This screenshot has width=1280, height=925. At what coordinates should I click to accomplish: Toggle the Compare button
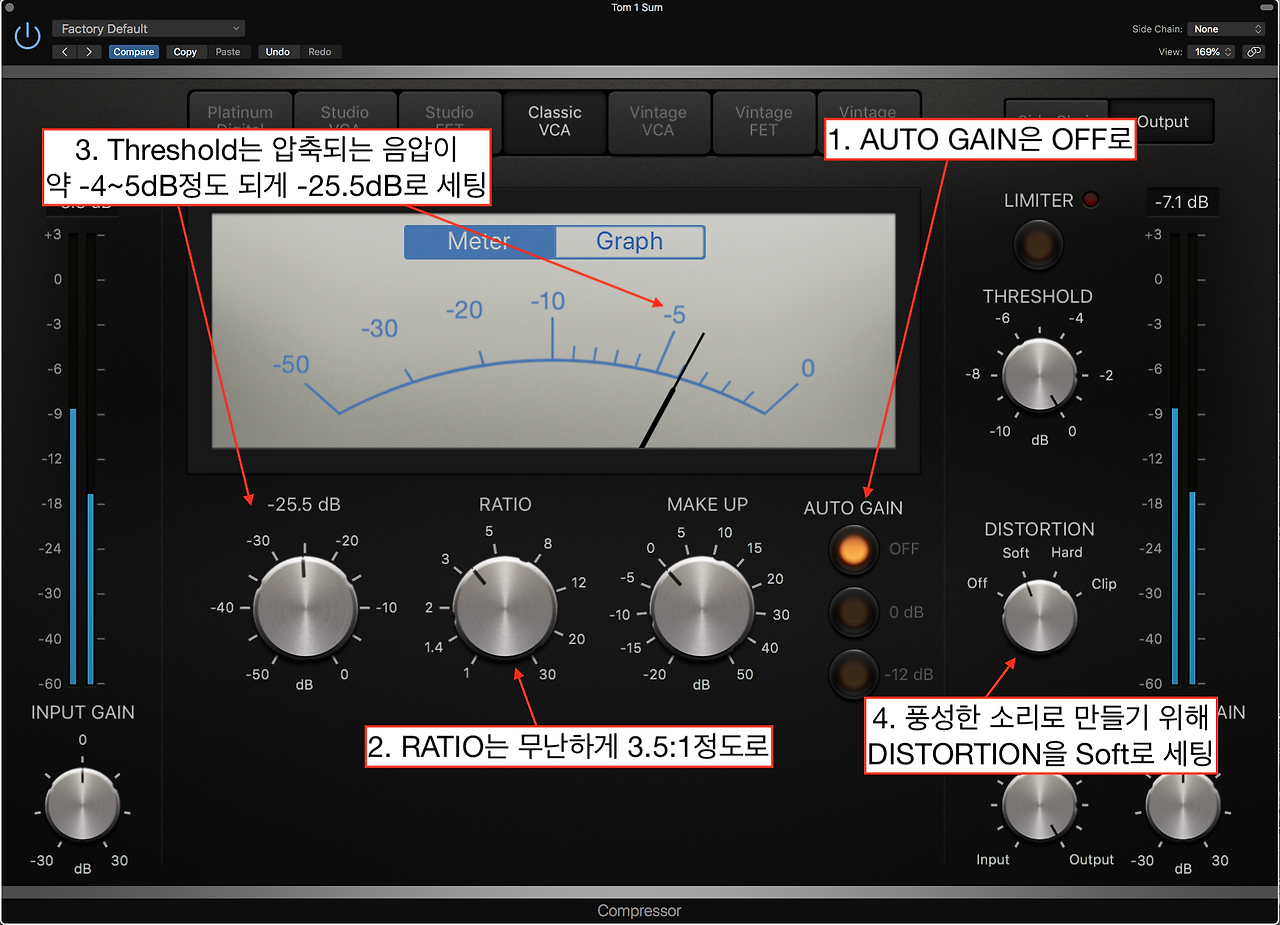tap(134, 52)
